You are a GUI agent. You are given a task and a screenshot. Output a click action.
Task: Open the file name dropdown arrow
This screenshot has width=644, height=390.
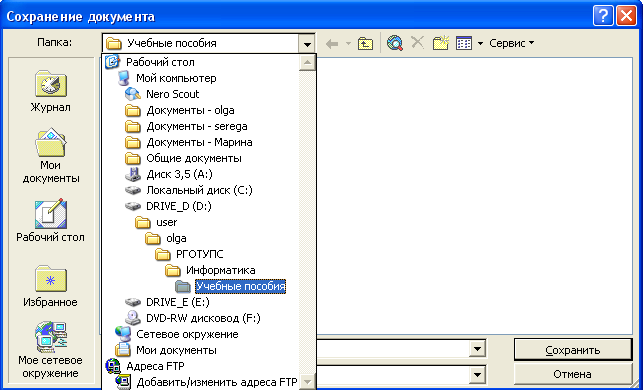[477, 350]
